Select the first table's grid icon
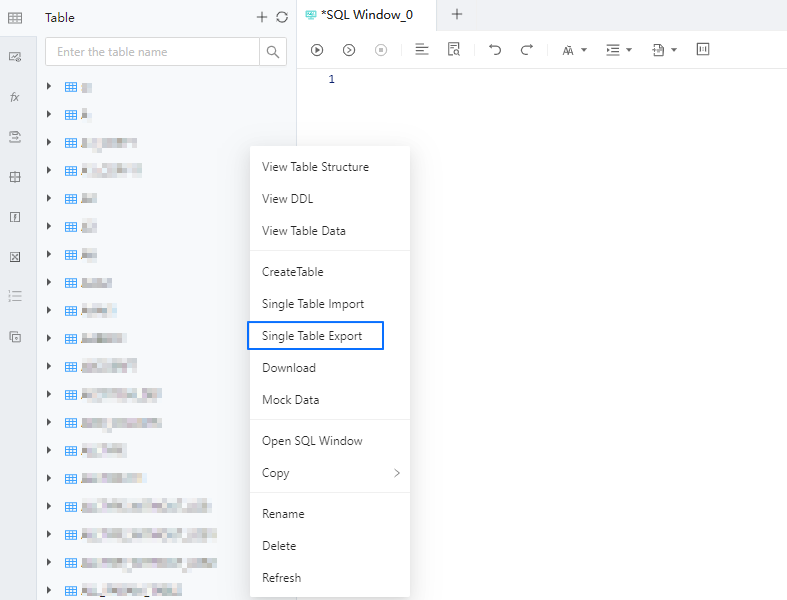The image size is (787, 600). (x=71, y=87)
